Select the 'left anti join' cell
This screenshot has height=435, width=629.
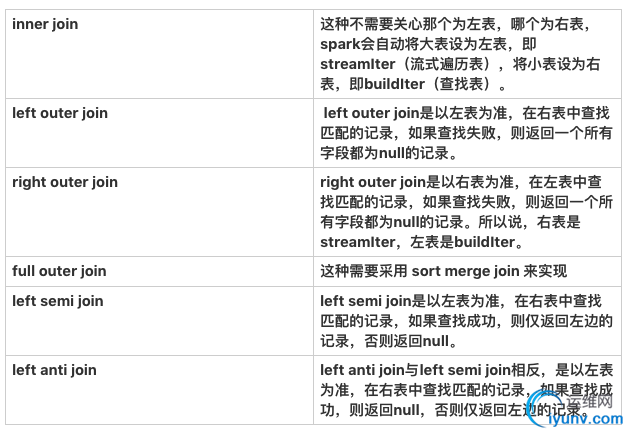coord(159,390)
